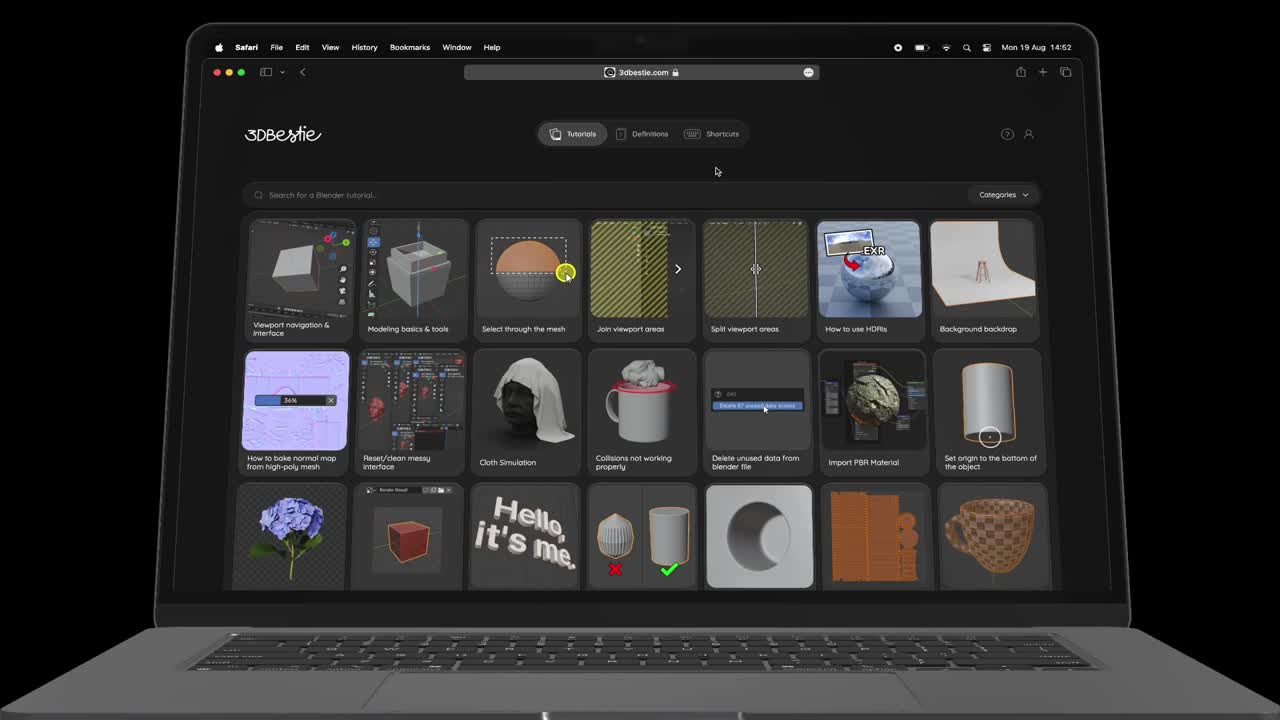Open the Apple menu
This screenshot has width=1280, height=720.
tap(219, 47)
